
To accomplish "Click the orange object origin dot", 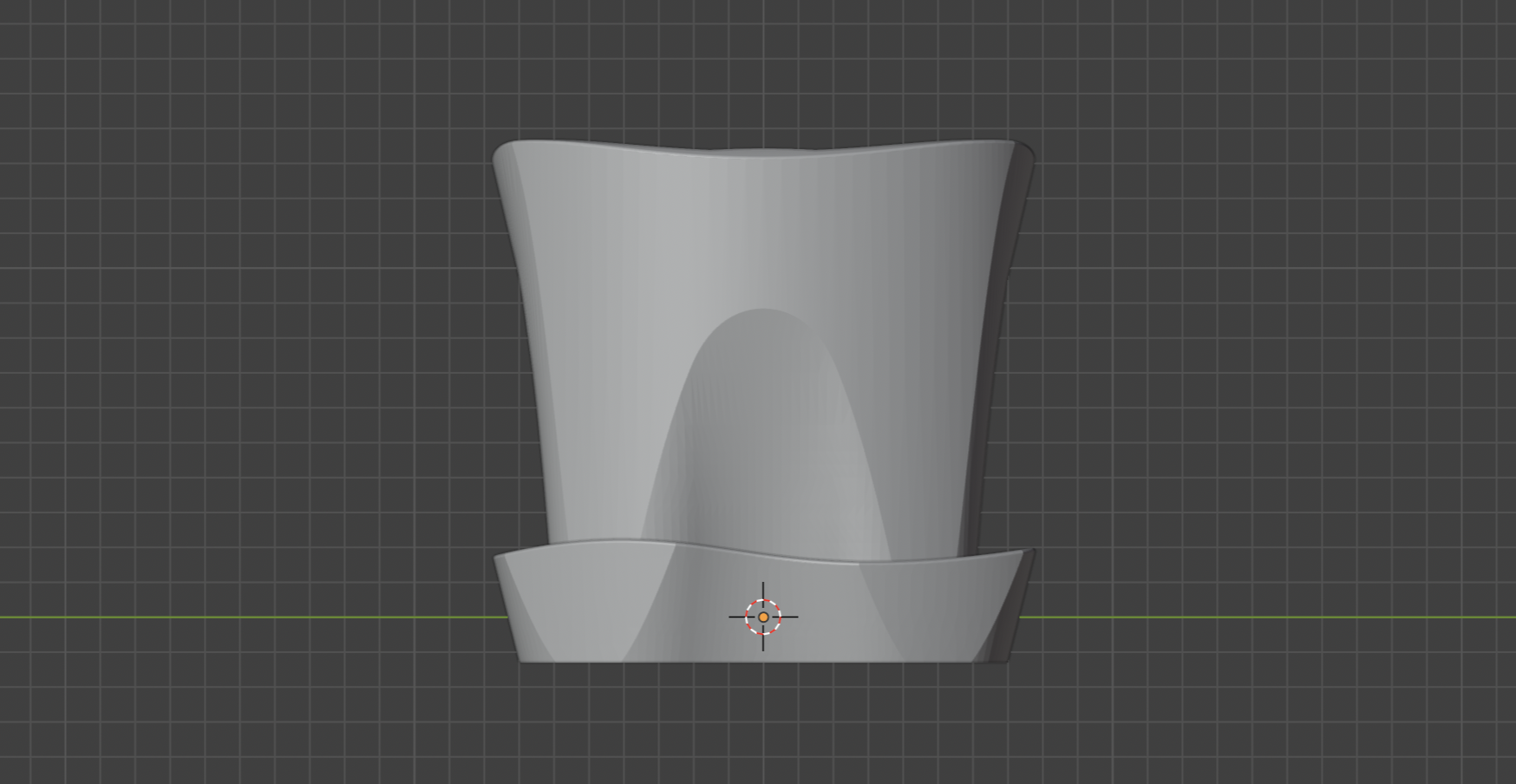I will [763, 617].
